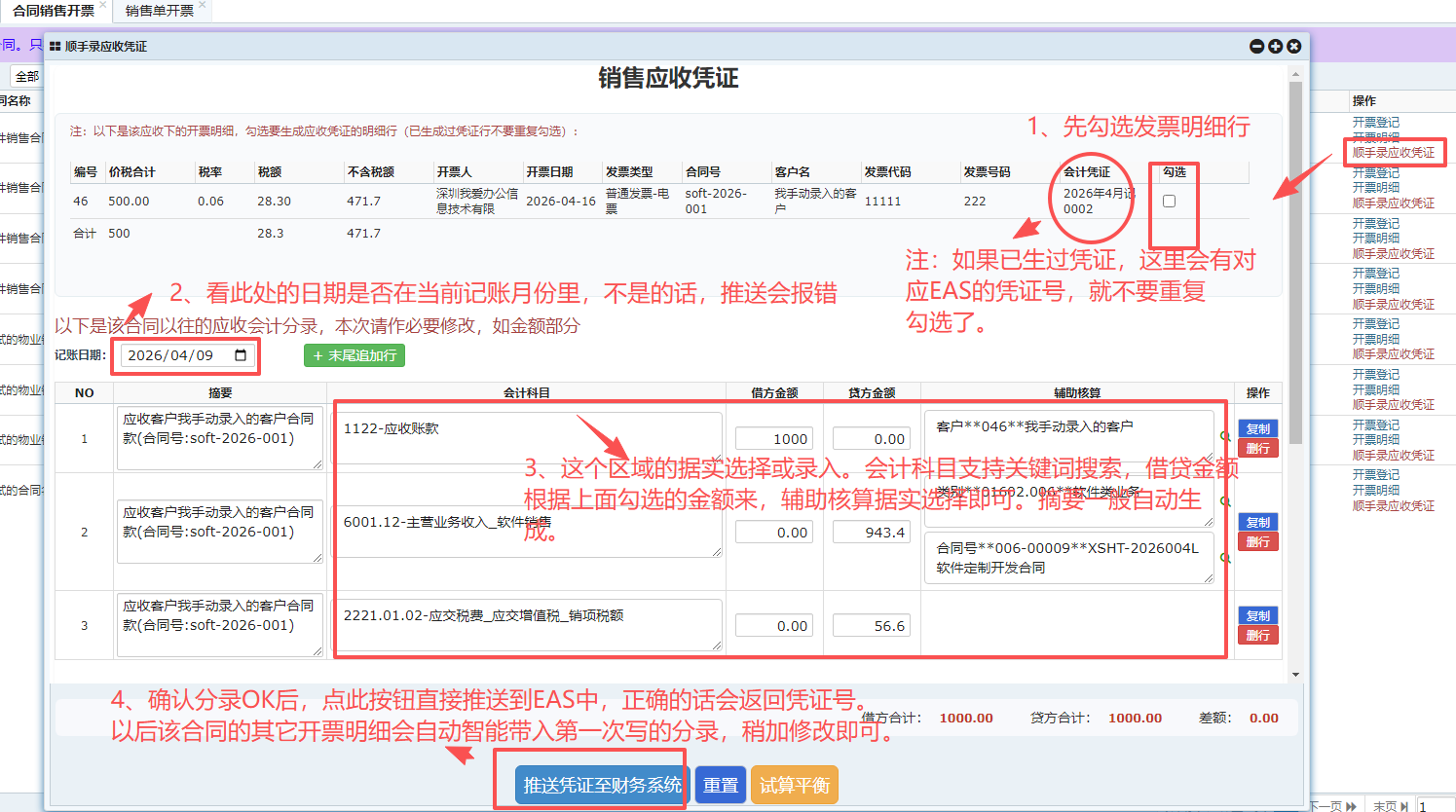Switch to the 销售单开票 tab
1456x812 pixels.
pos(159,11)
